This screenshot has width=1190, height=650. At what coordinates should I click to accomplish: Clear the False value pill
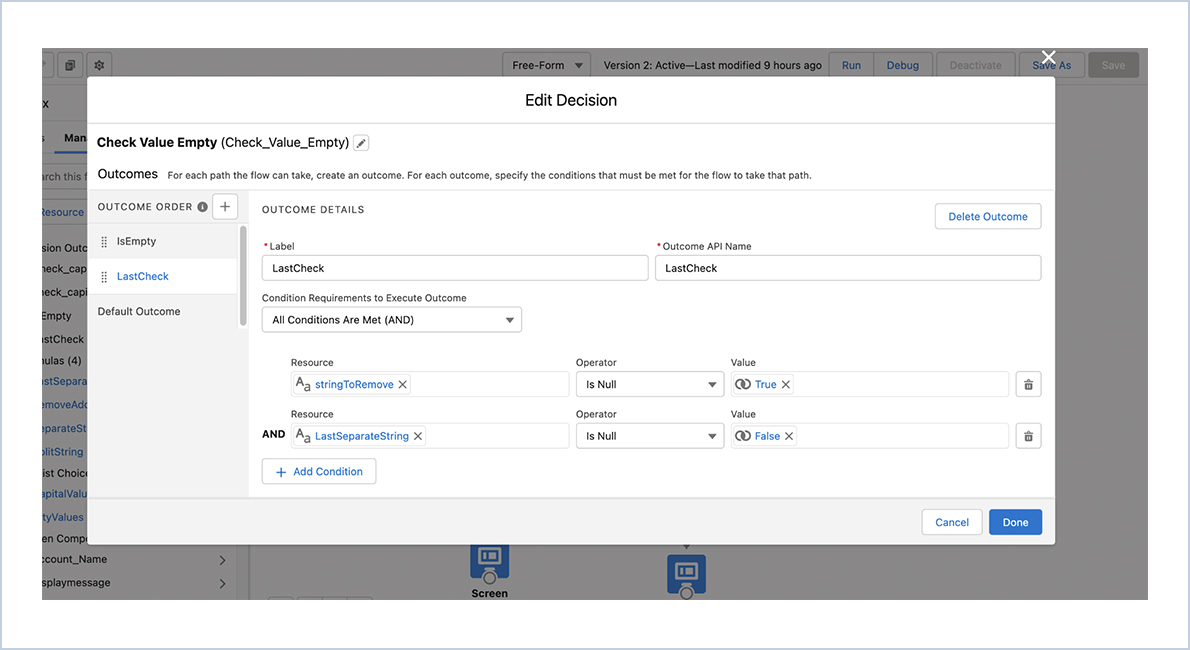pos(789,436)
